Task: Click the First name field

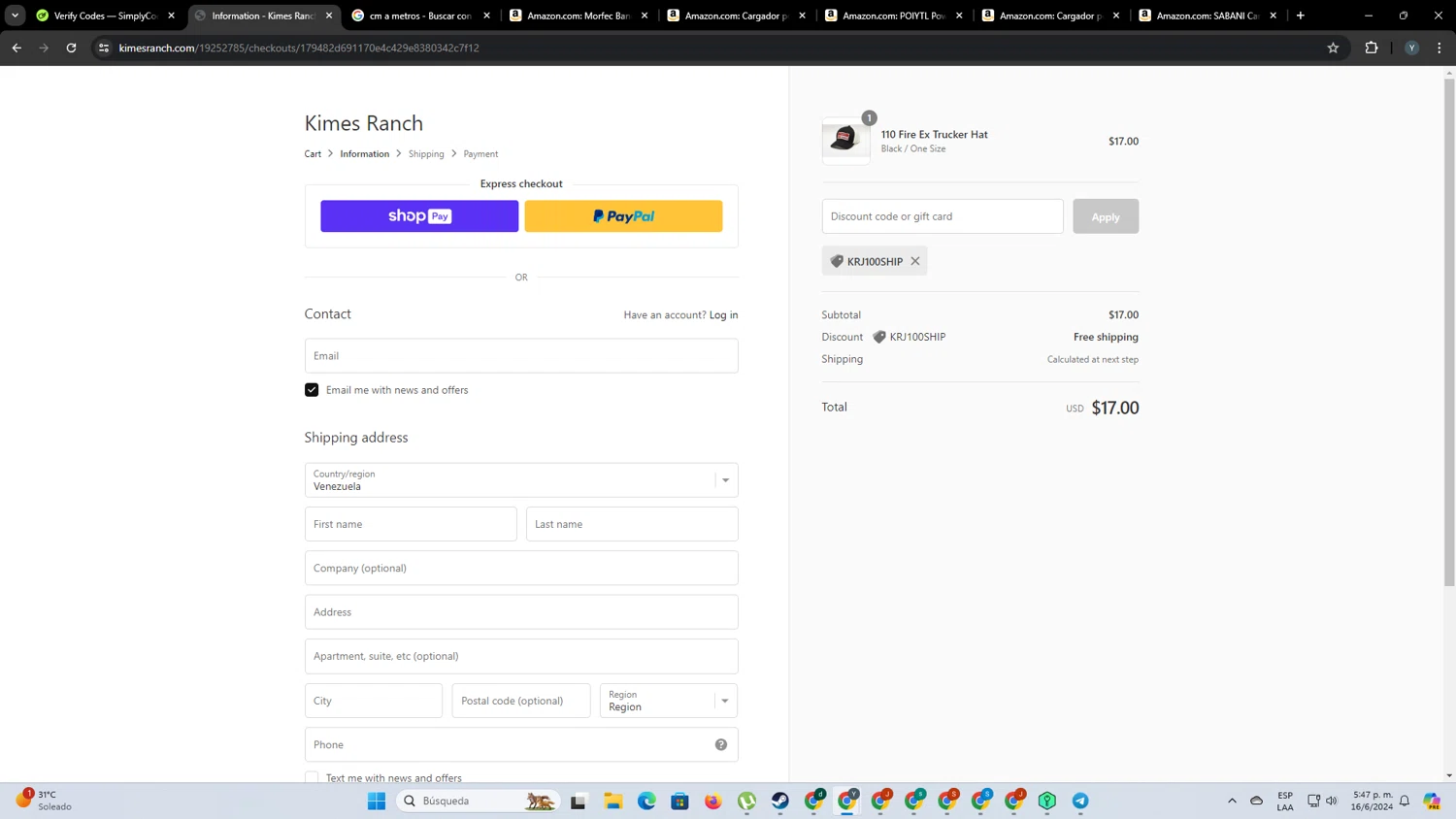Action: point(411,524)
